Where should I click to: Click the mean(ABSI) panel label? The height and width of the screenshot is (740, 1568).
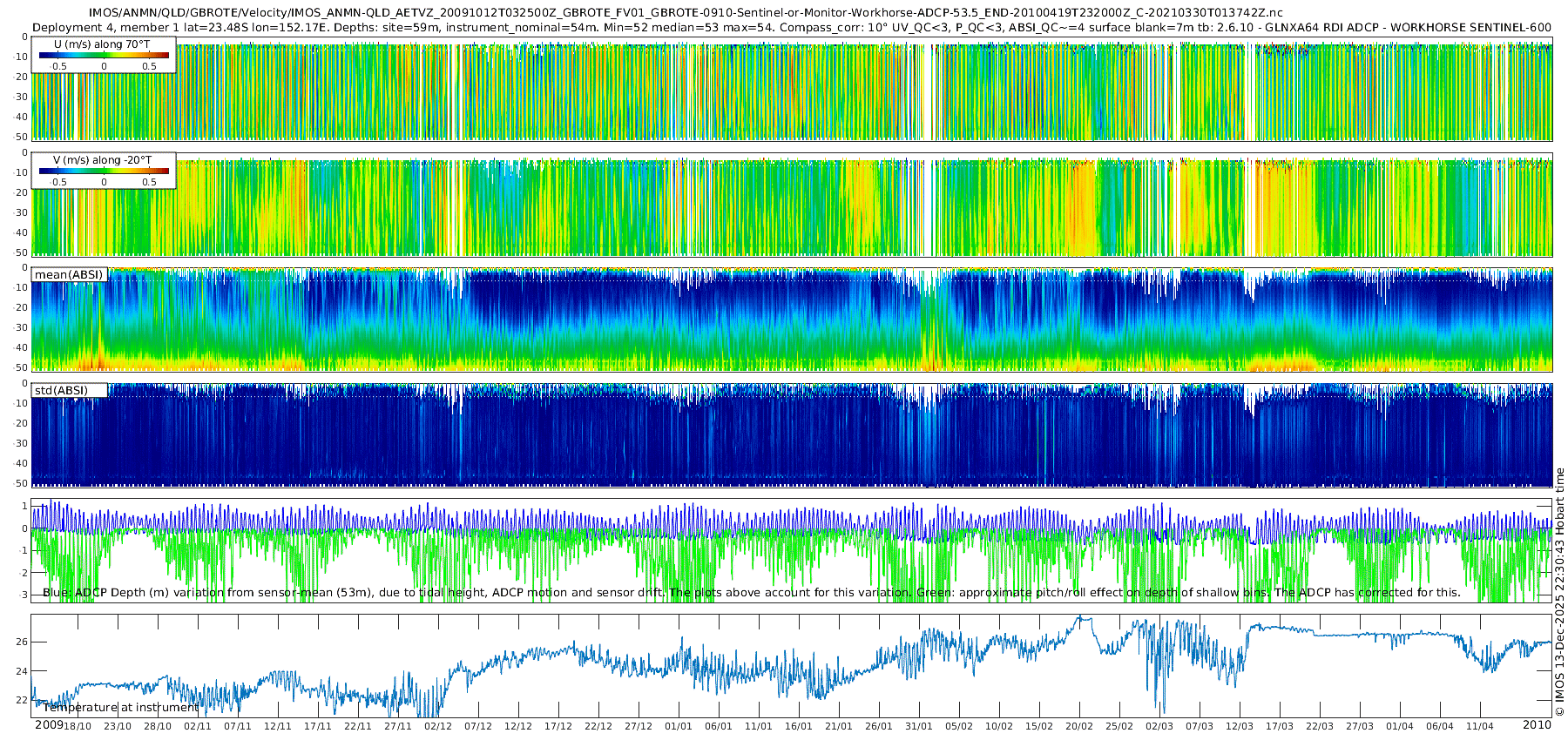(x=69, y=275)
